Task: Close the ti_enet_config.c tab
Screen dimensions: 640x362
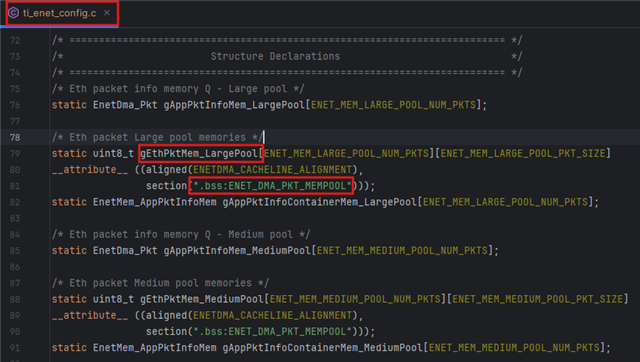Action: click(107, 13)
